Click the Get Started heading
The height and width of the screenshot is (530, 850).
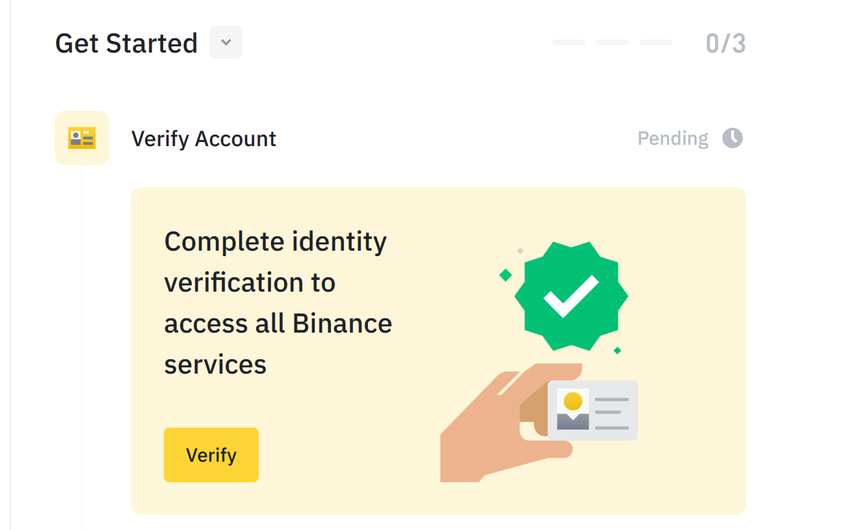click(126, 44)
